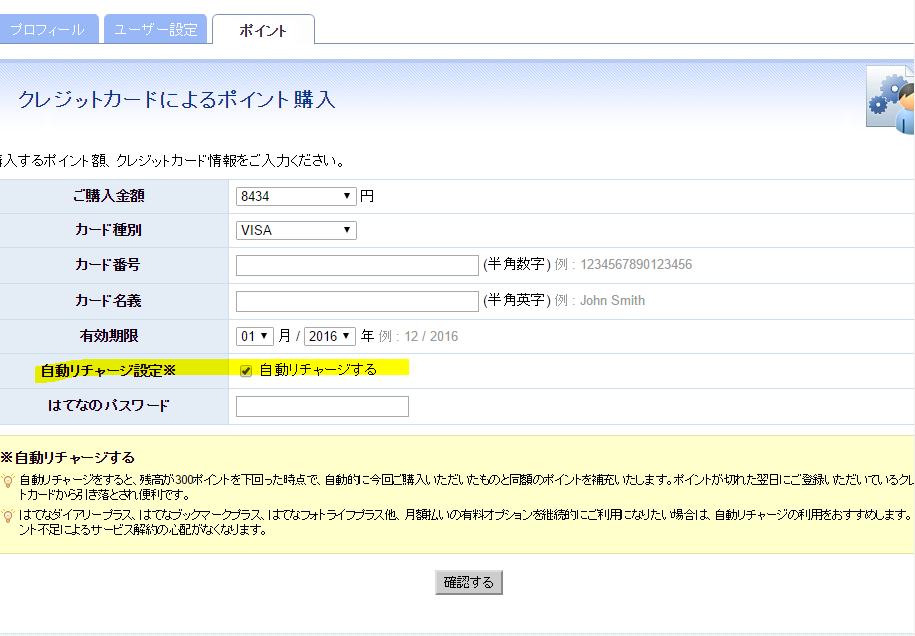Click the second lightbulb tip icon

click(8, 516)
